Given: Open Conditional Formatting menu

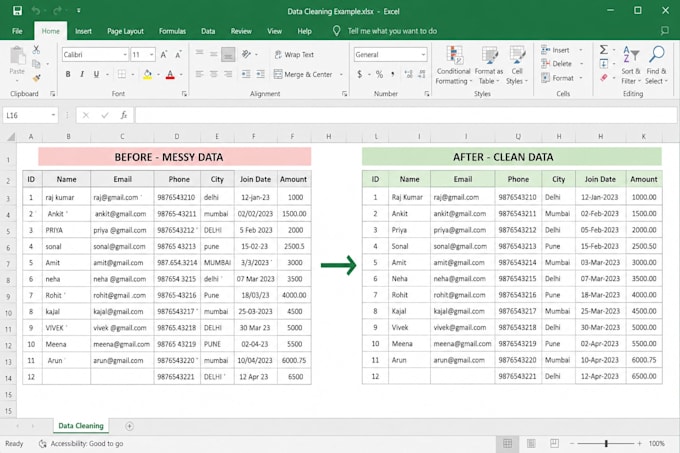Looking at the screenshot, I should point(453,65).
